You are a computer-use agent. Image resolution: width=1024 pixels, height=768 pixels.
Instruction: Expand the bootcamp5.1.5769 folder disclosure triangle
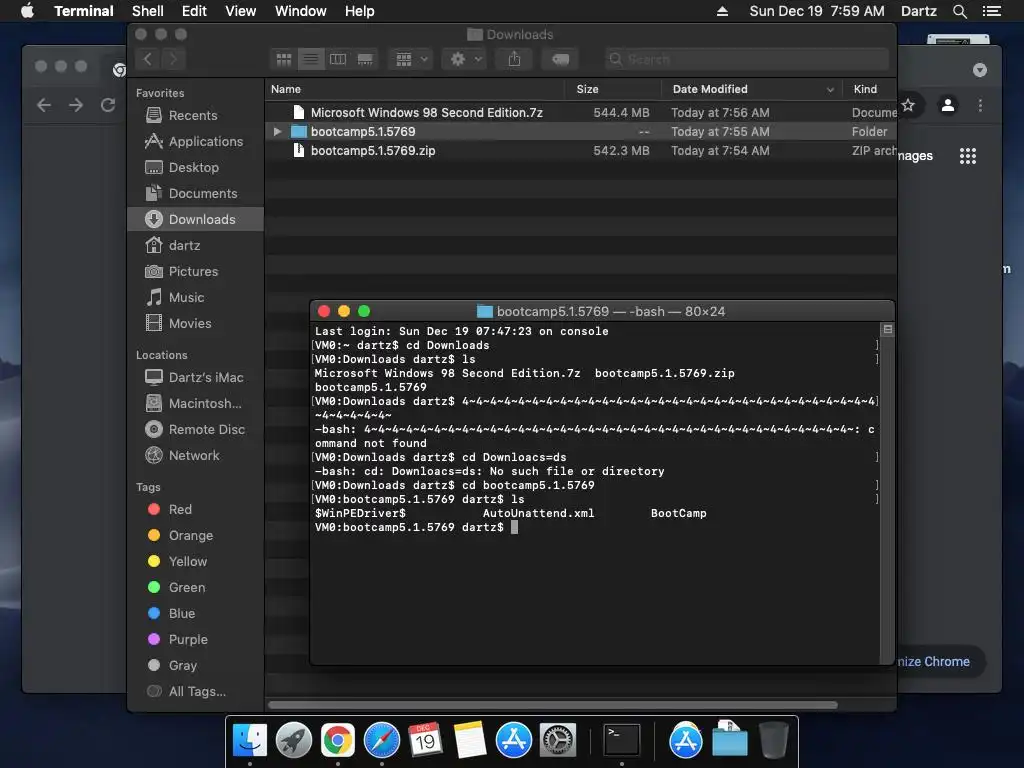click(278, 132)
